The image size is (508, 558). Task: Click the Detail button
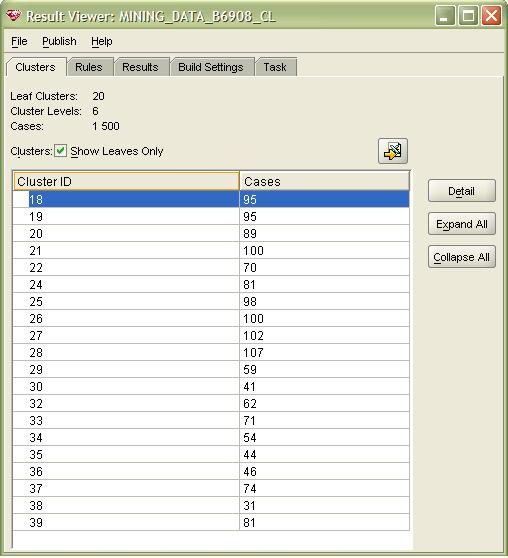(x=462, y=191)
